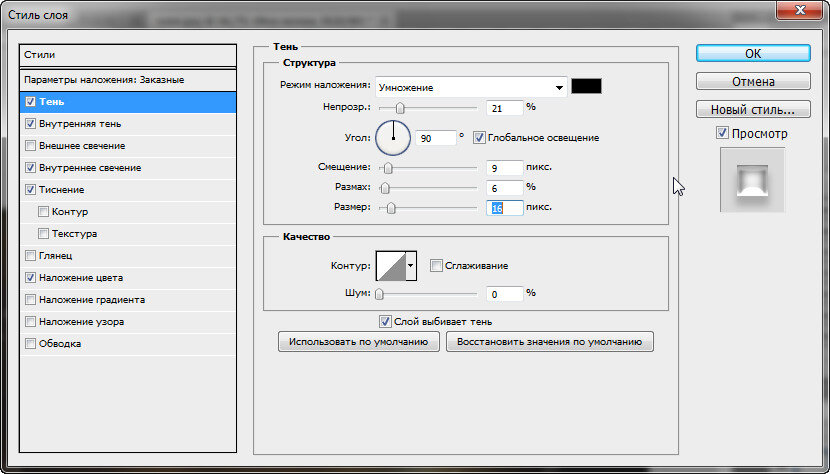
Task: Click Использовать по умолчанию button
Action: [x=358, y=342]
